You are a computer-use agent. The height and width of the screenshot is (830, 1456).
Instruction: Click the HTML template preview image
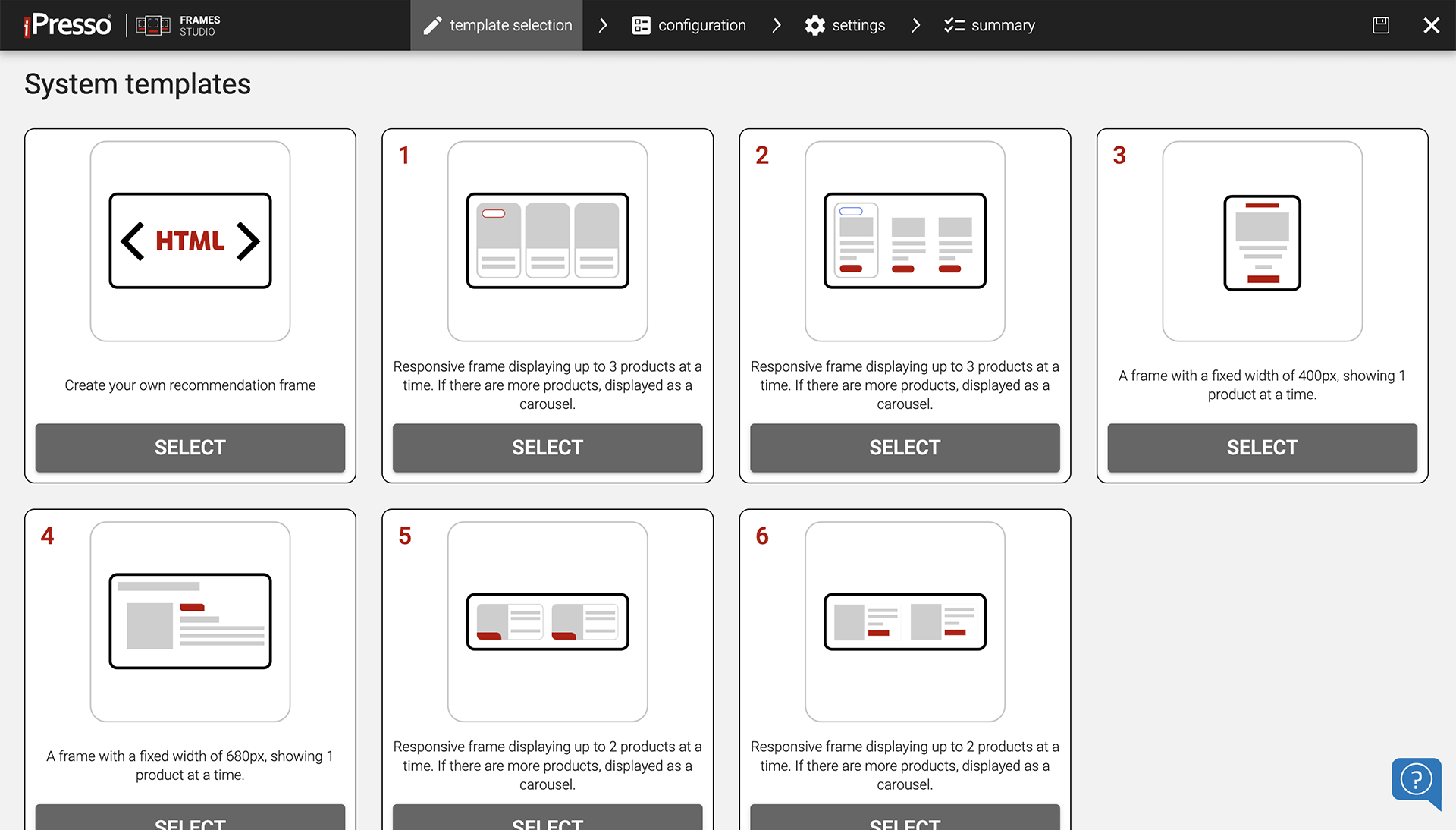(x=190, y=241)
